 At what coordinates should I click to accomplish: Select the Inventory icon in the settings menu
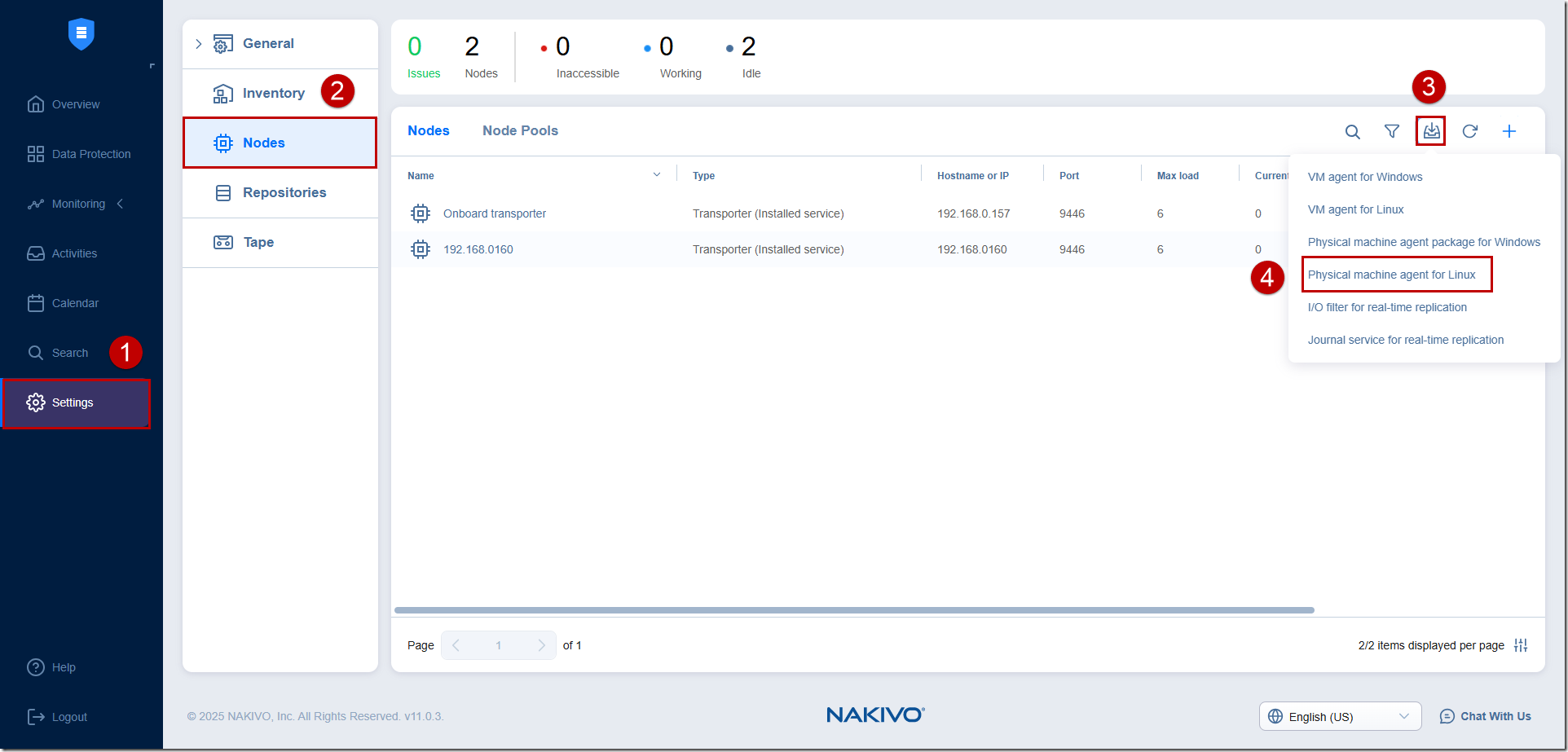pos(223,94)
